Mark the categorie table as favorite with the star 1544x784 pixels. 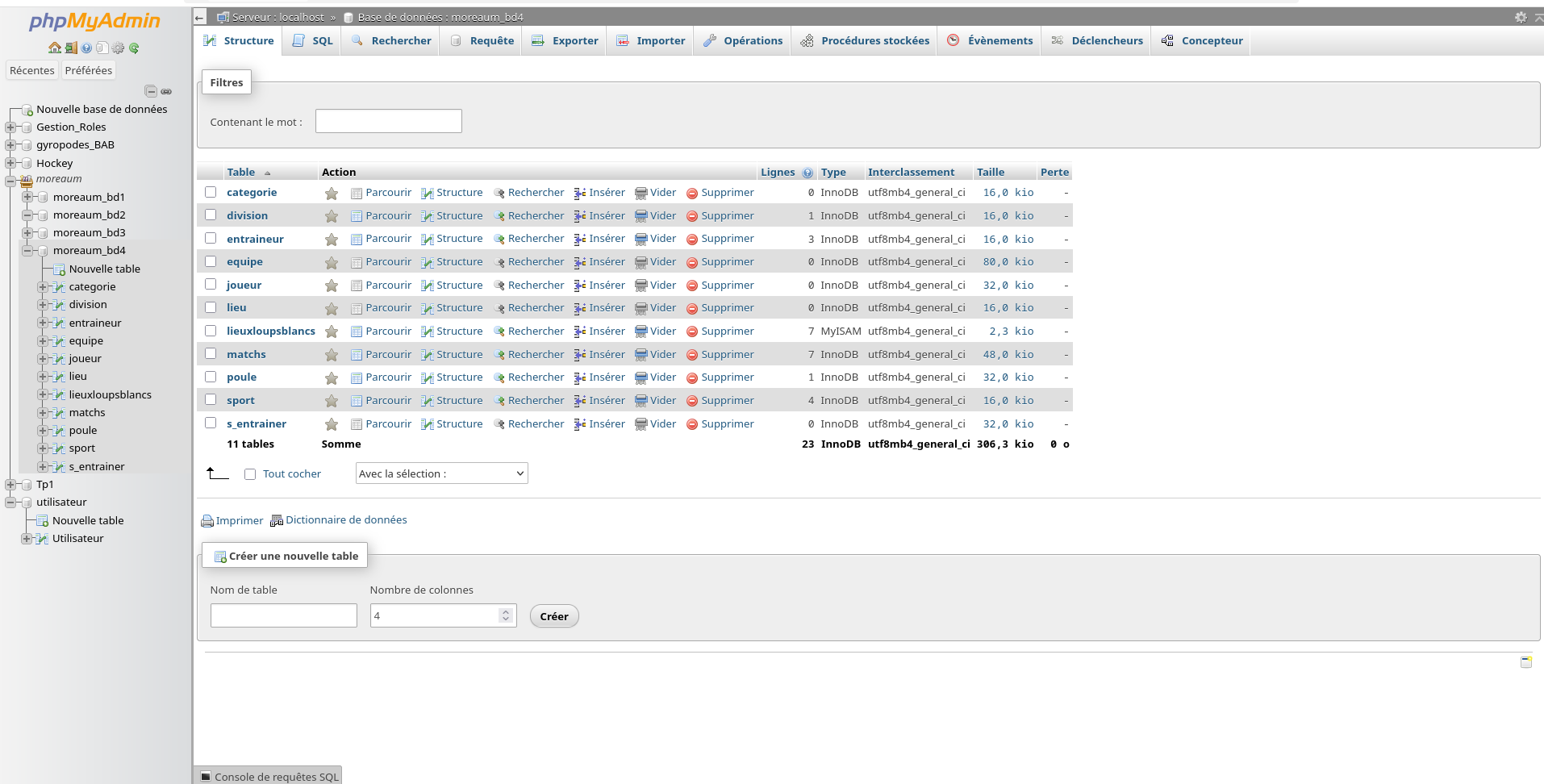pos(332,194)
